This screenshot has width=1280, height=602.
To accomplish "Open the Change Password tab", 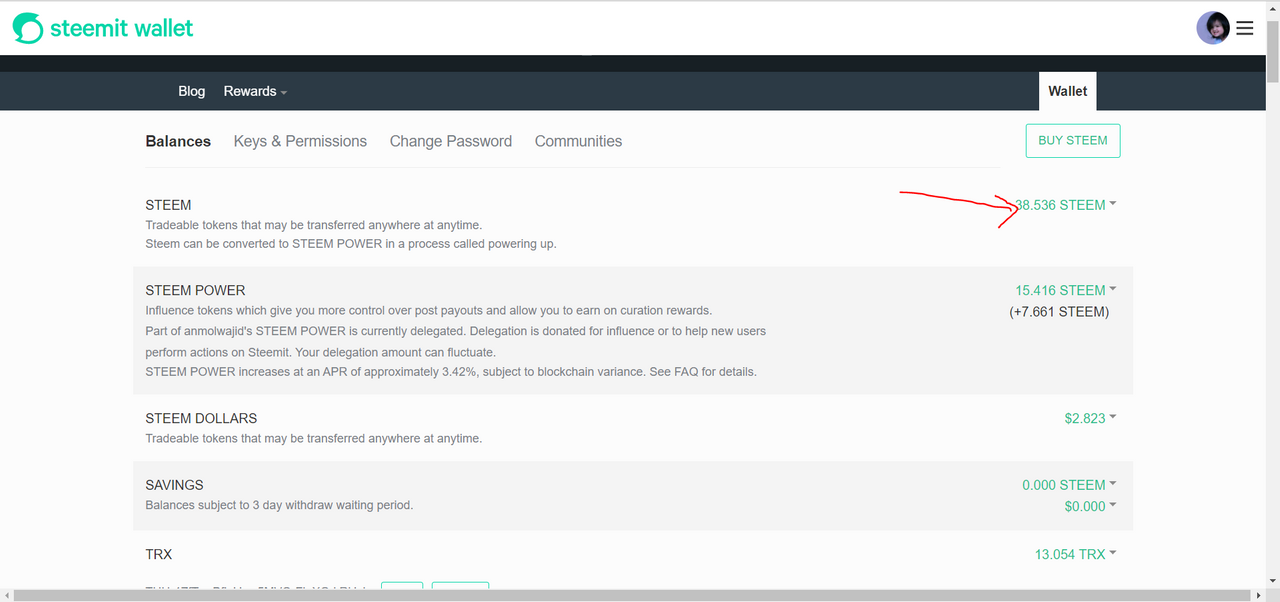I will pos(450,141).
